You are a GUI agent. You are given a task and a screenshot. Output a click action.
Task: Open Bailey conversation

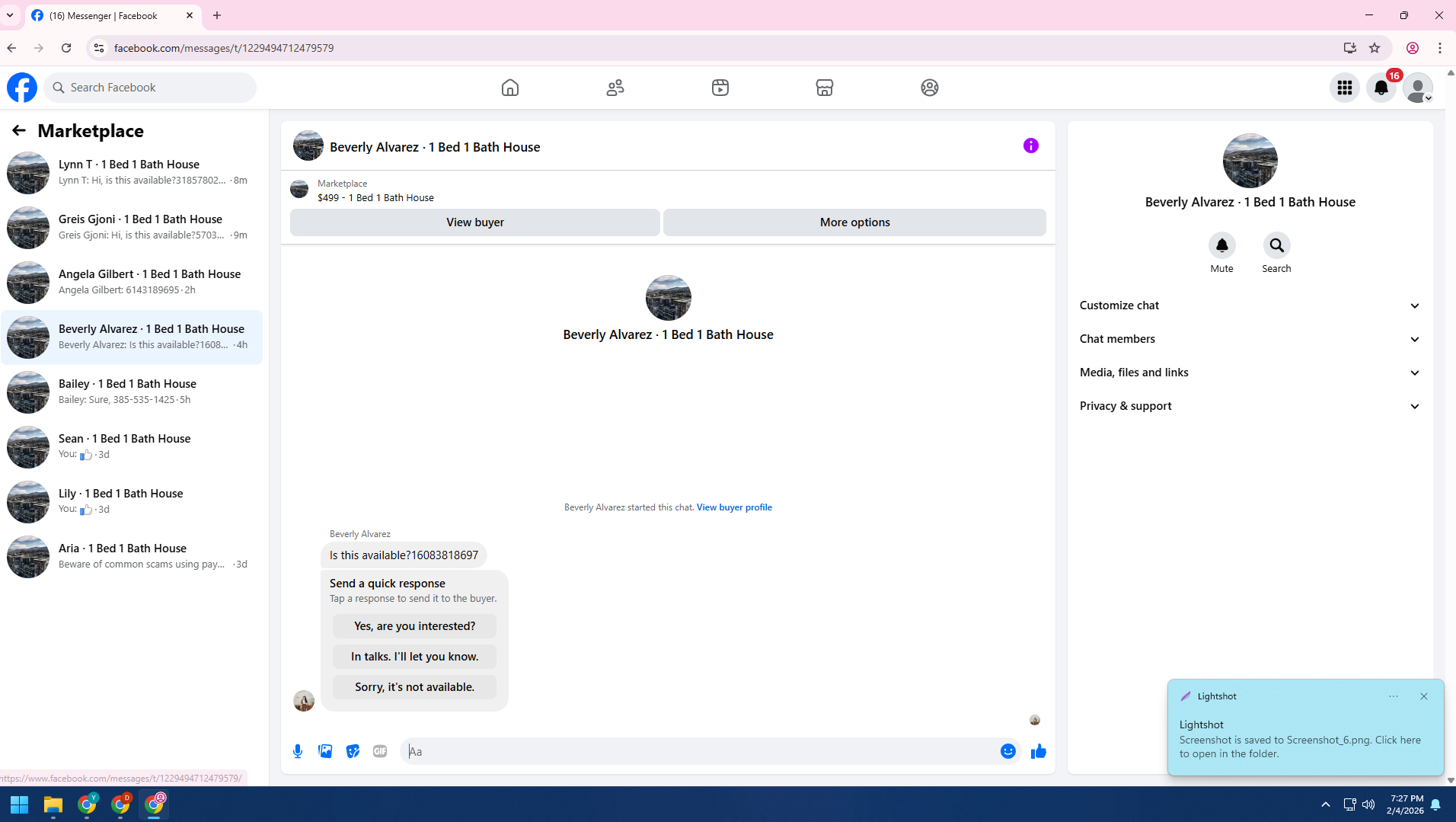(132, 392)
